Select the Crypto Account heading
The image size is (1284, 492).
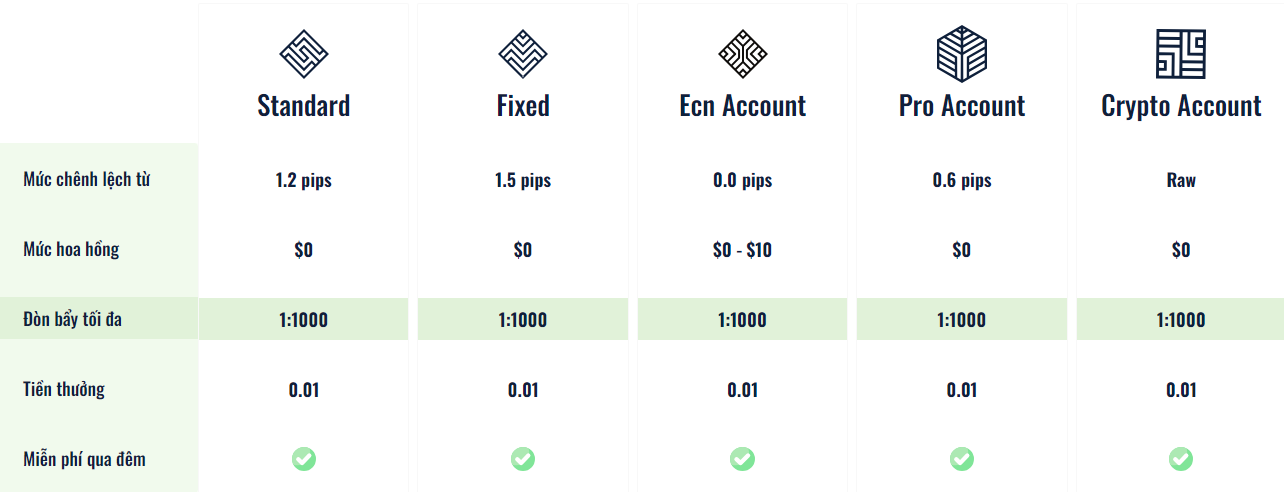pyautogui.click(x=1181, y=107)
